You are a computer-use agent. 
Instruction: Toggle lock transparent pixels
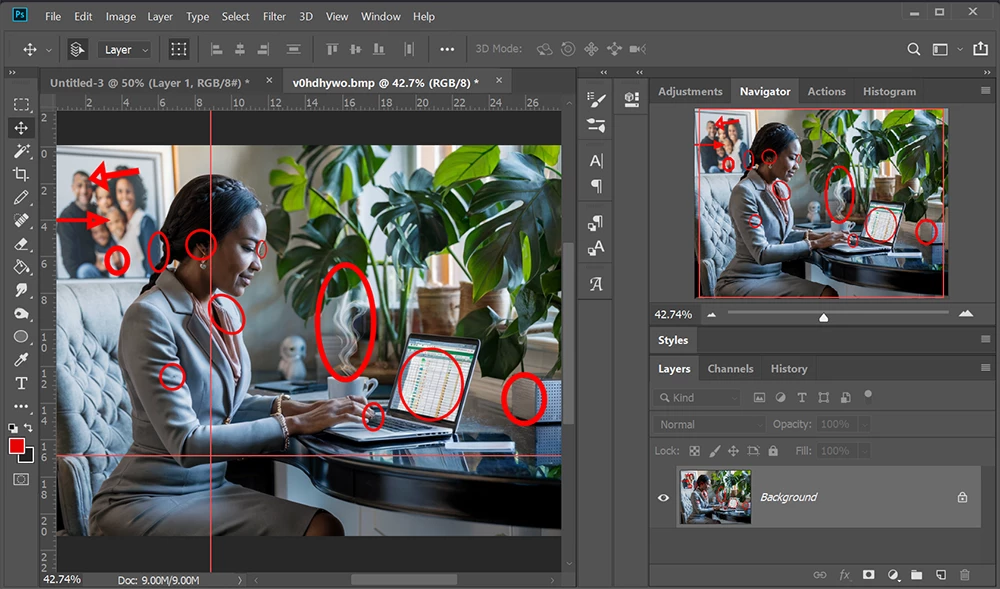(x=695, y=451)
